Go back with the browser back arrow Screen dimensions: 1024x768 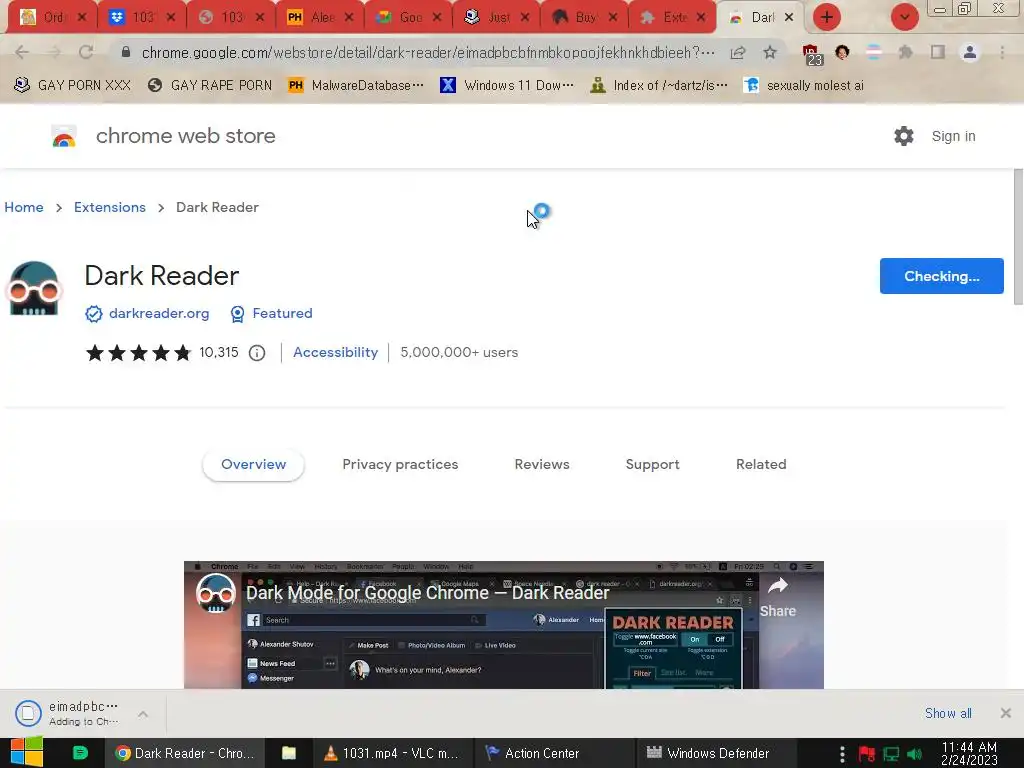(x=22, y=52)
